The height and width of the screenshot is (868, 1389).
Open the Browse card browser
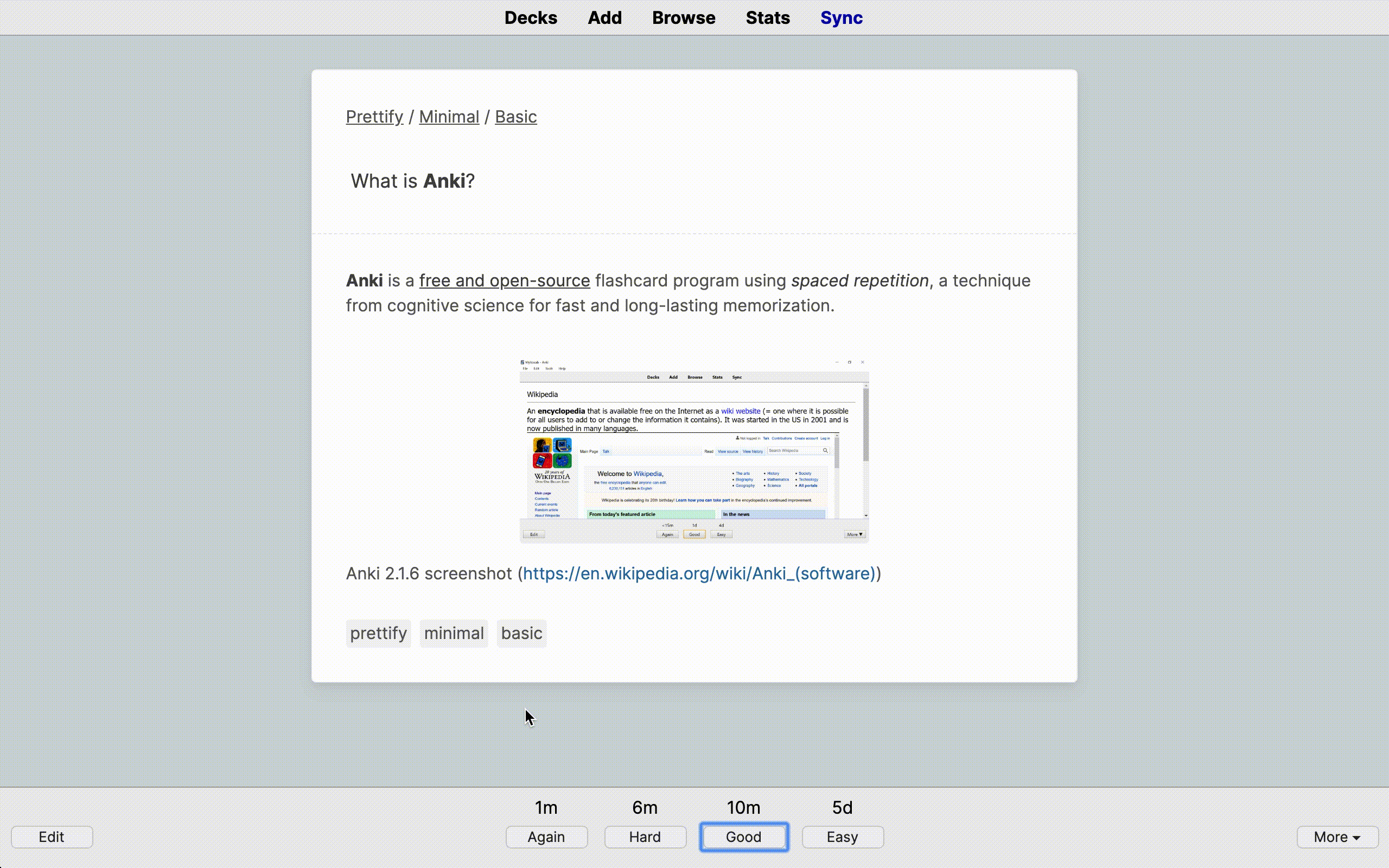point(683,18)
